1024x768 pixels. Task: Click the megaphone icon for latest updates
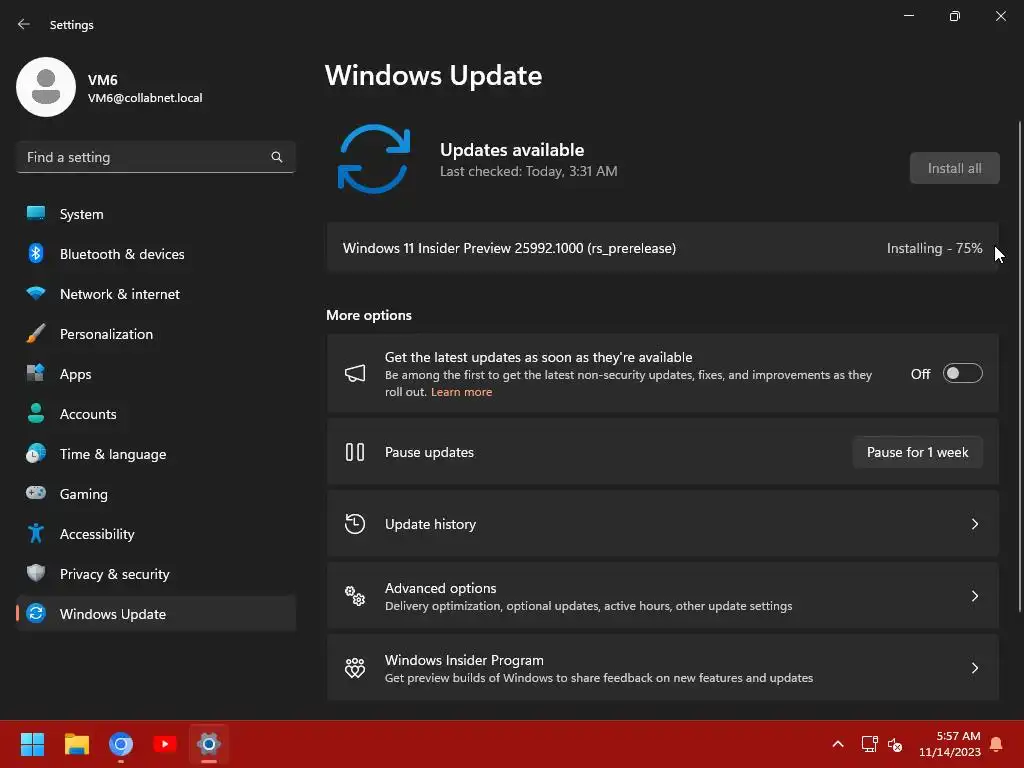[355, 374]
